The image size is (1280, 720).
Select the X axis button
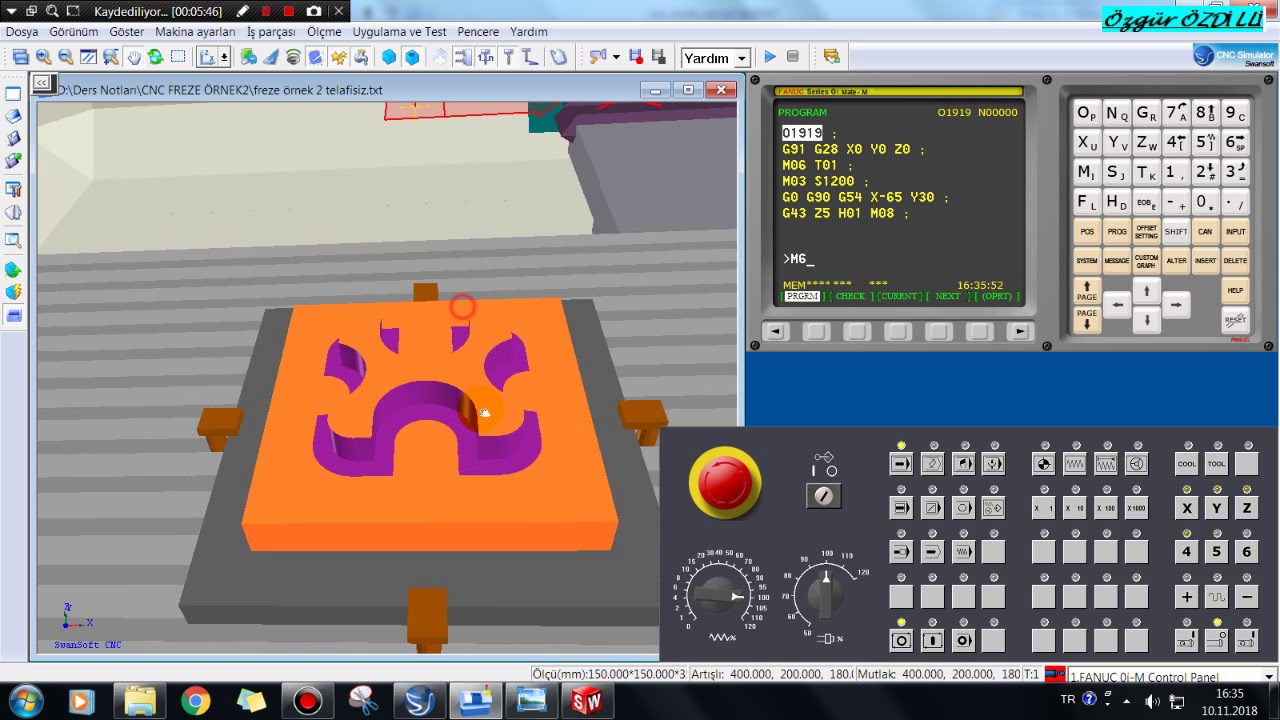[1187, 508]
